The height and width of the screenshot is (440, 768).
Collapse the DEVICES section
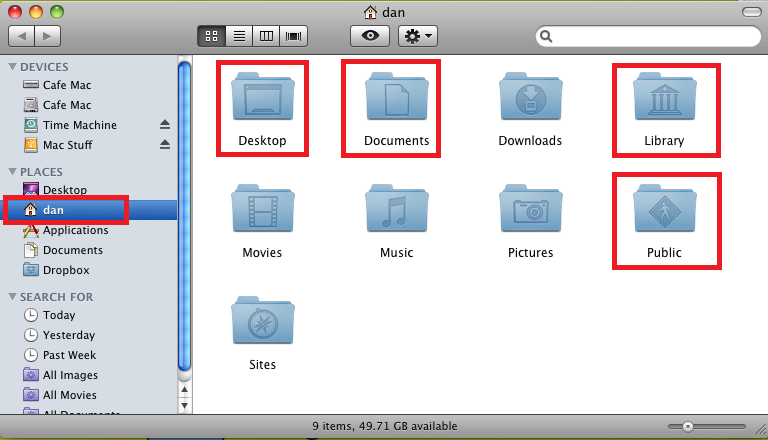[13, 66]
